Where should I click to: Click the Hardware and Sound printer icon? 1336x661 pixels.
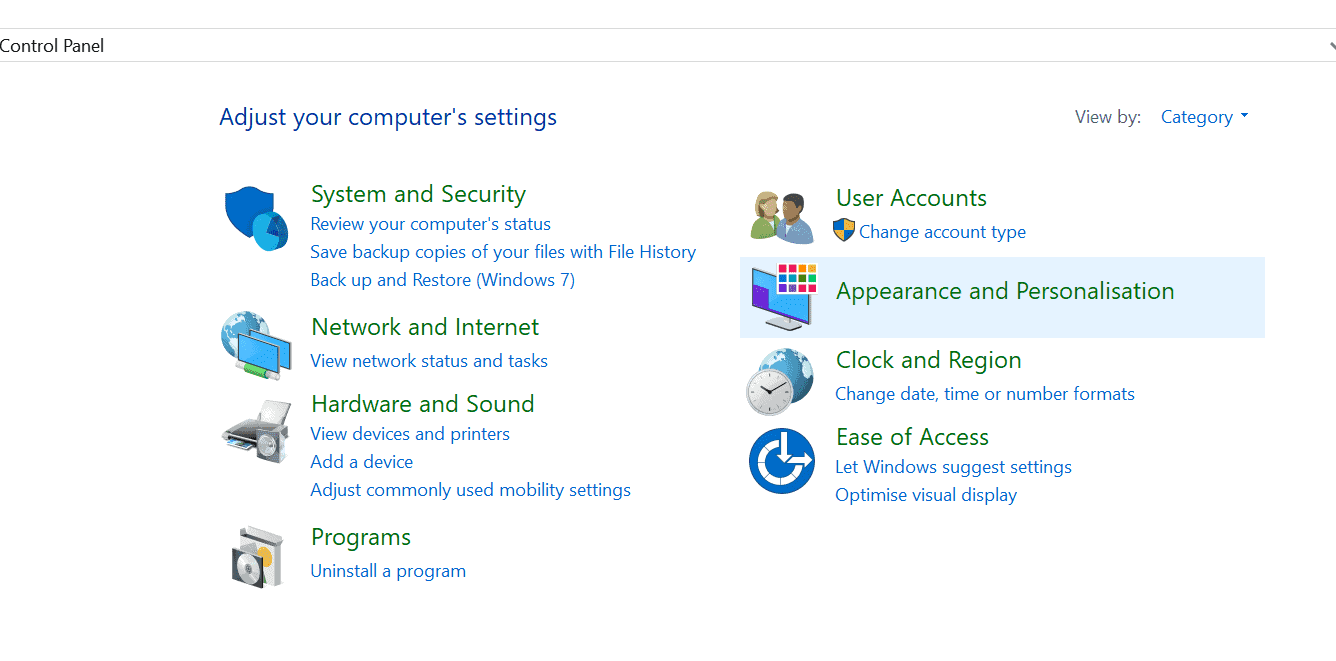click(256, 430)
